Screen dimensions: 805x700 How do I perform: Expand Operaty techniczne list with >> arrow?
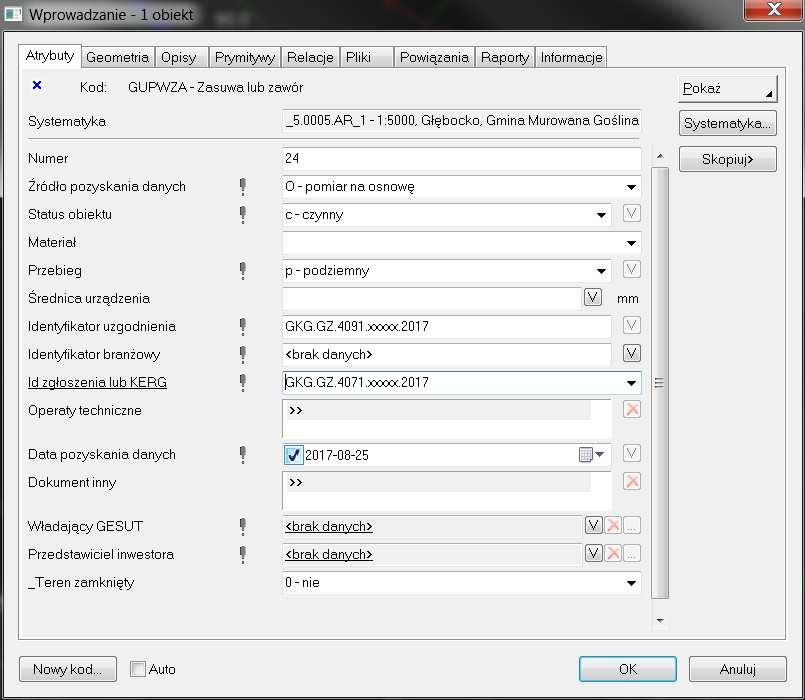pyautogui.click(x=296, y=410)
